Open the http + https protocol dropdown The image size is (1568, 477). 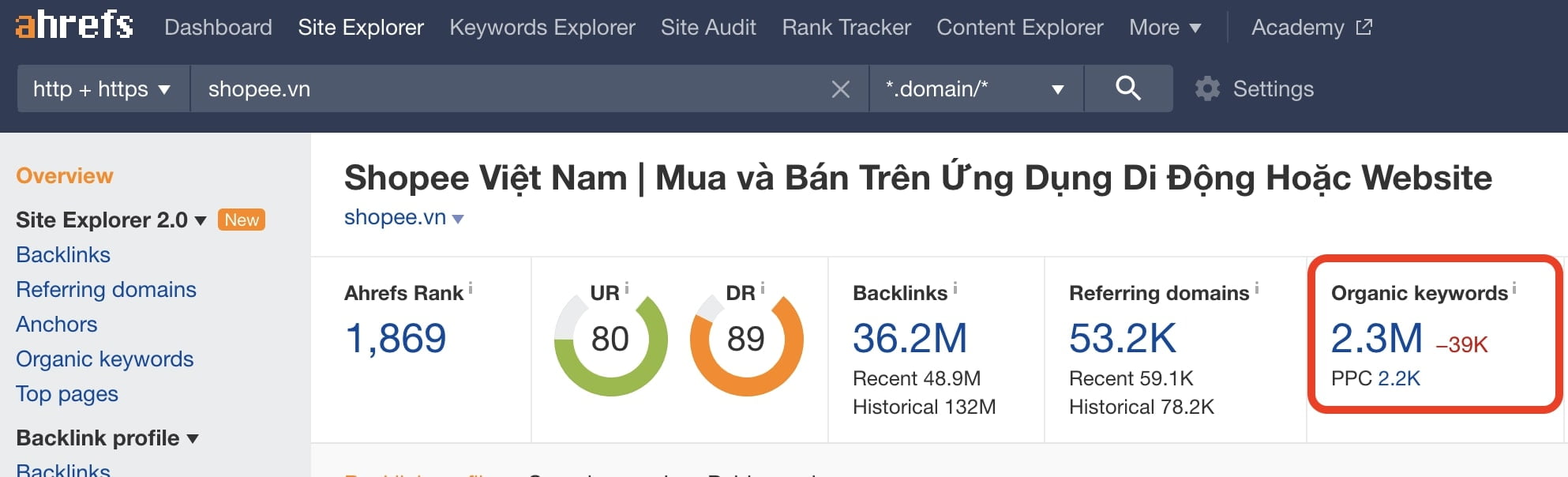(x=103, y=88)
